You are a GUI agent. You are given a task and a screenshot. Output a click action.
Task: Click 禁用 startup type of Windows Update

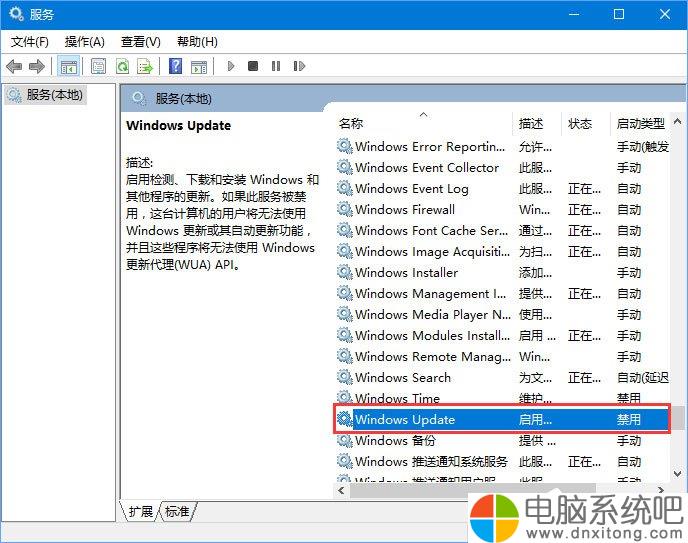point(629,420)
